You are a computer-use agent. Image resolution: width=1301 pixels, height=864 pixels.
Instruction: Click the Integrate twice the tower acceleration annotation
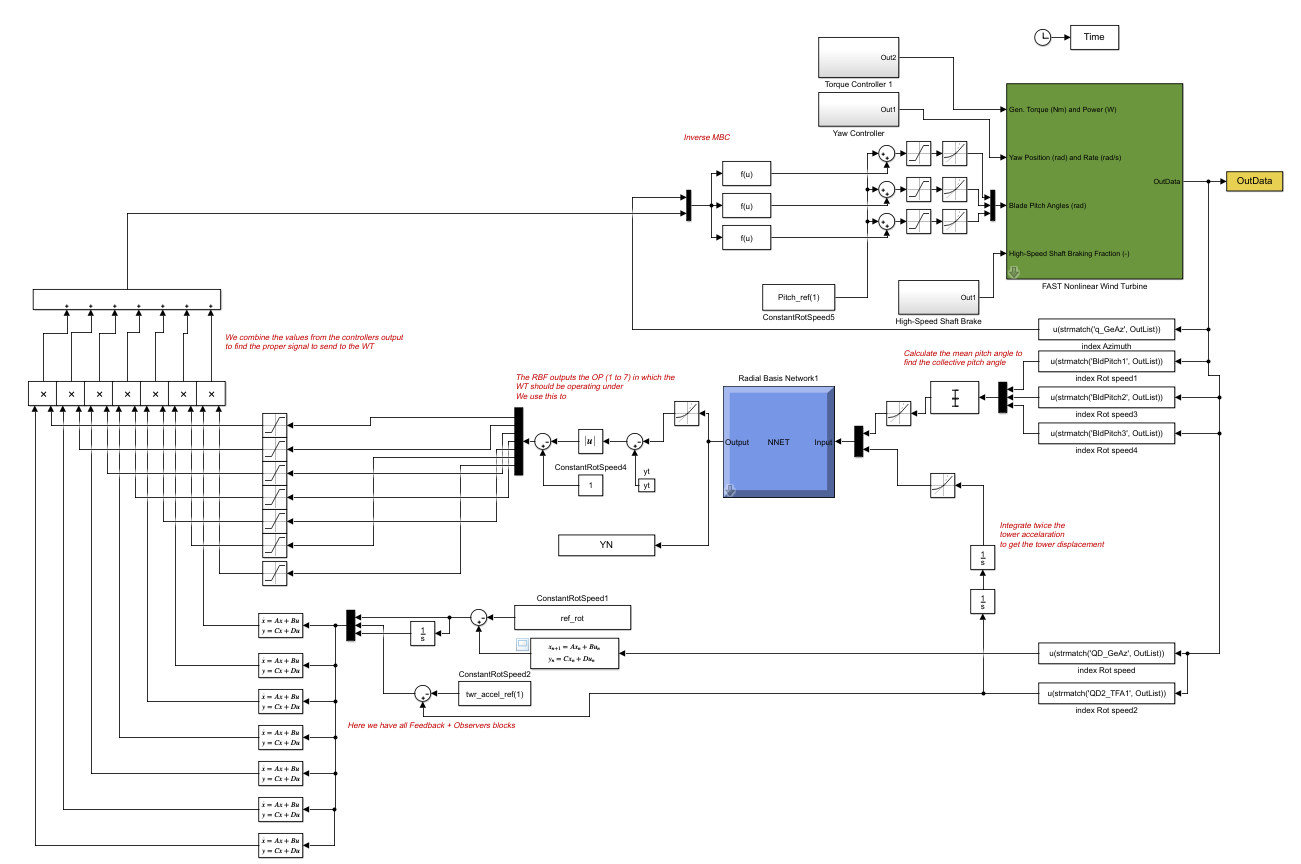click(x=1051, y=535)
